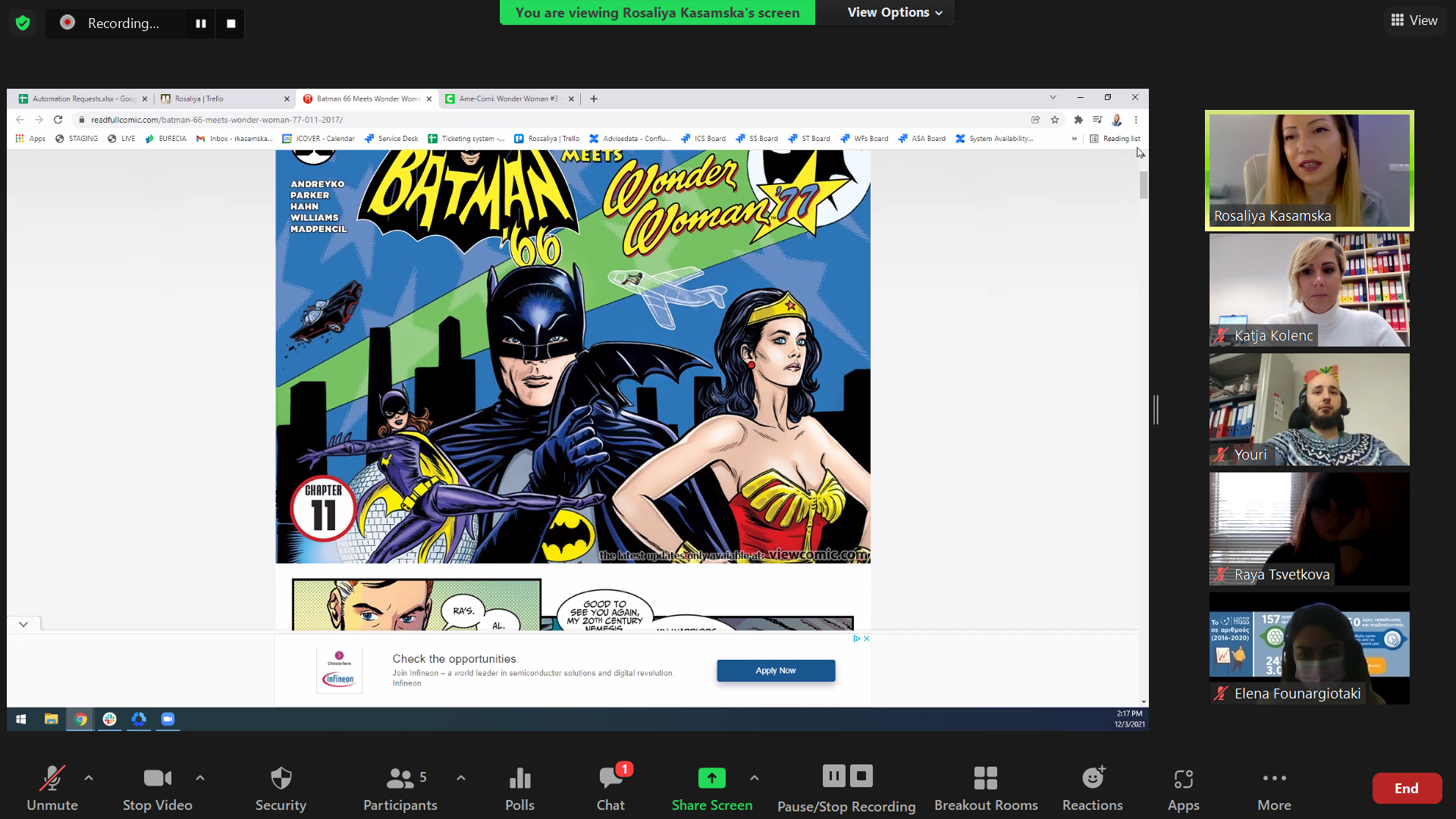Expand hidden bookmarks chevron
This screenshot has width=1456, height=819.
pos(1074,139)
